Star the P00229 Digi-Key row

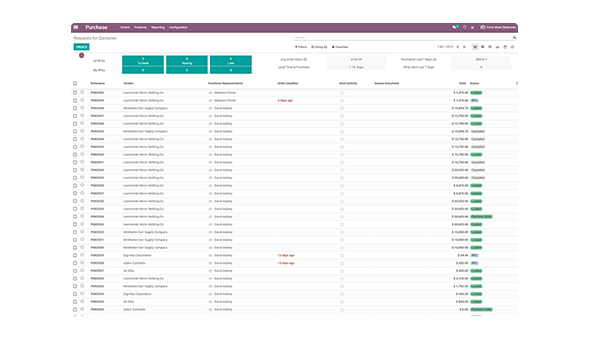tap(82, 255)
